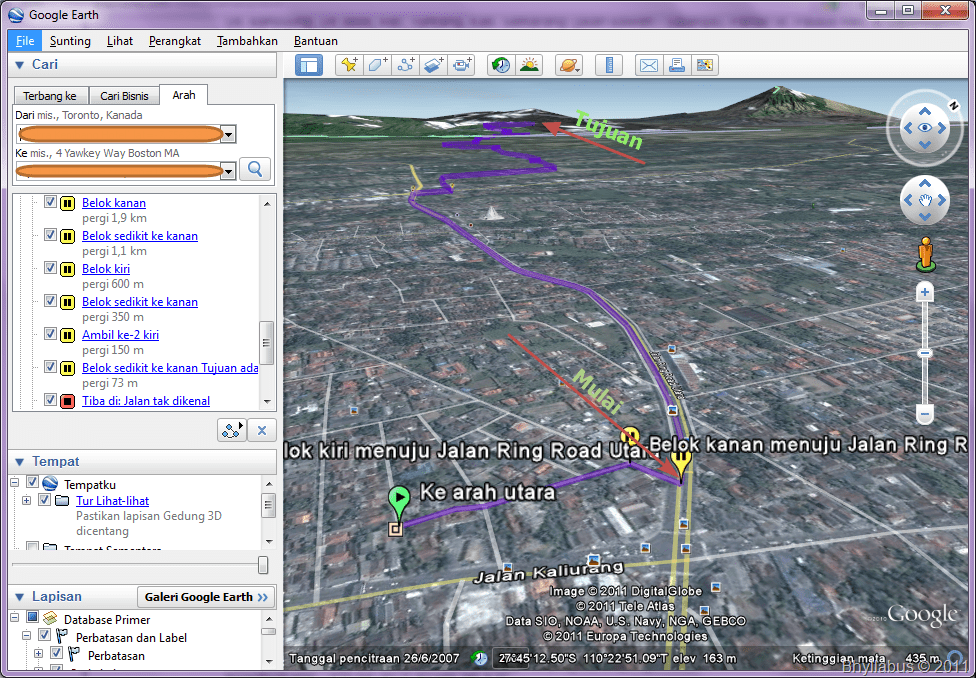
Task: Click the Ke destination address field
Action: [x=119, y=171]
